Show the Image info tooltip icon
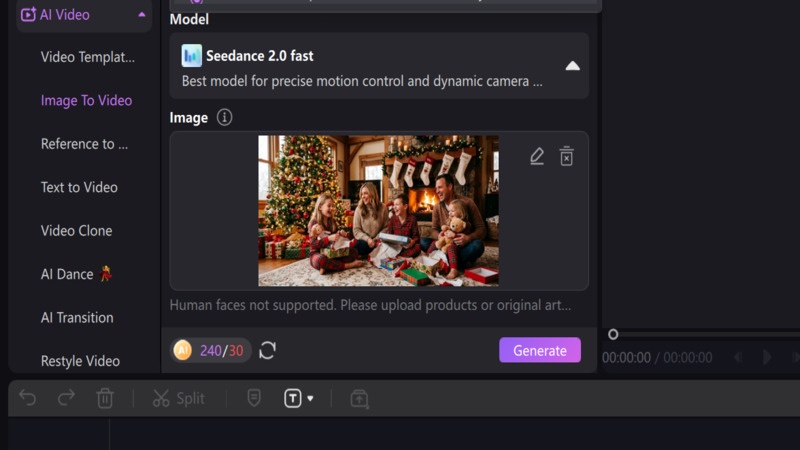 pos(224,117)
